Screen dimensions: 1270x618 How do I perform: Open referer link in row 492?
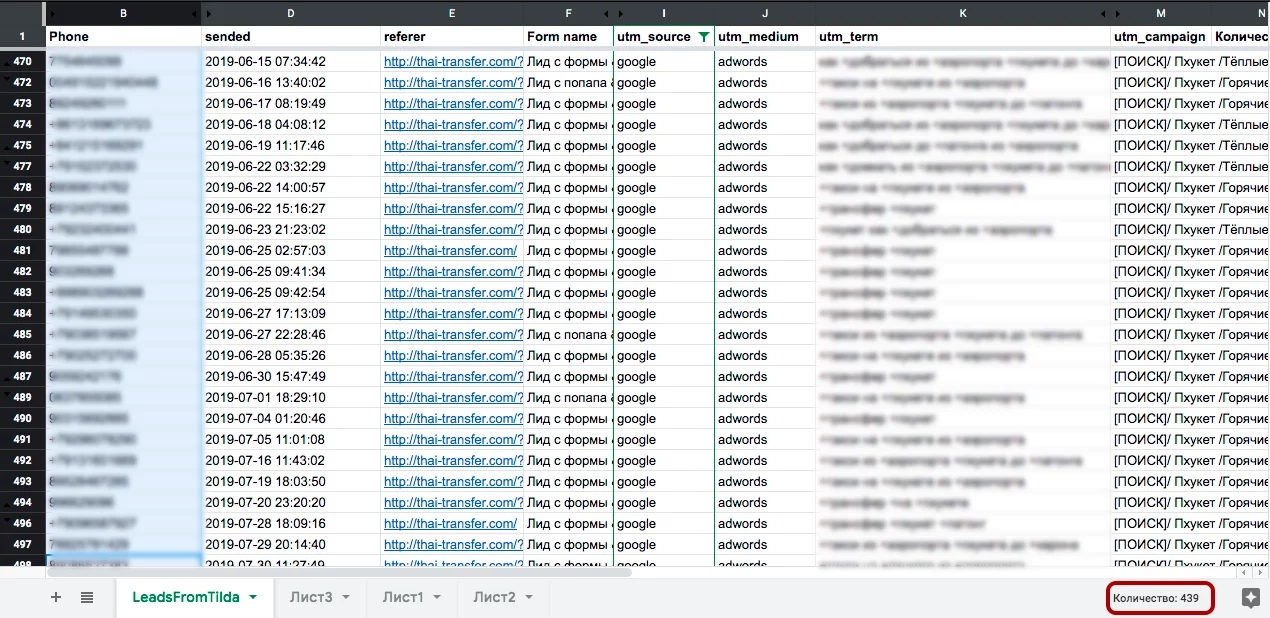coord(453,460)
